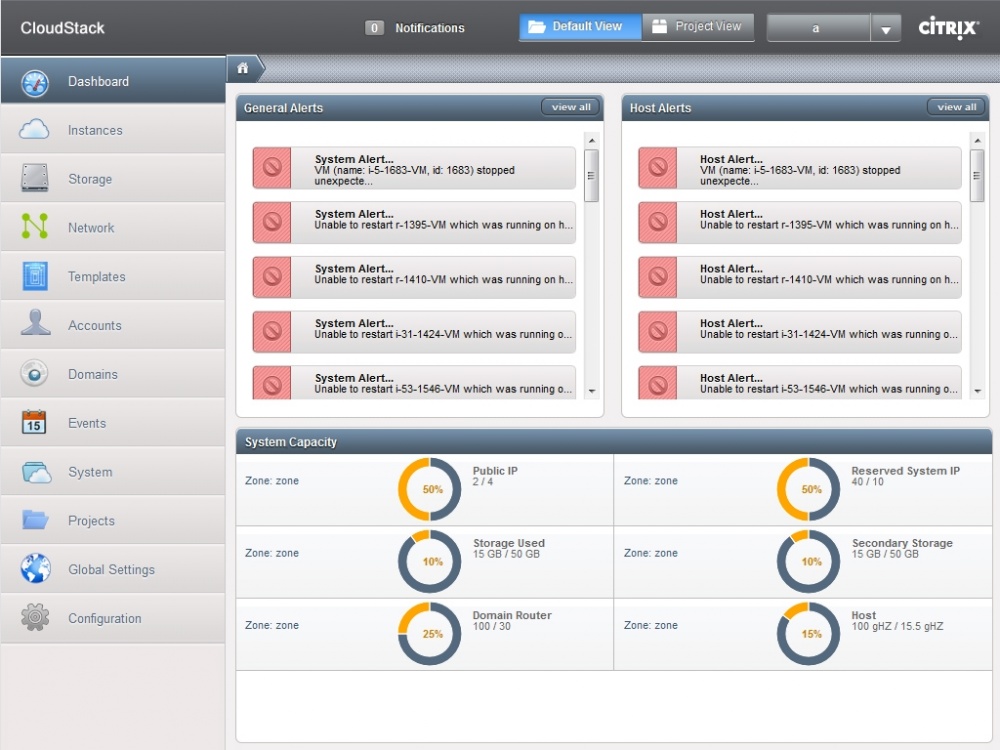Click the Templates blueprint icon
This screenshot has height=750, width=1000.
tap(35, 276)
